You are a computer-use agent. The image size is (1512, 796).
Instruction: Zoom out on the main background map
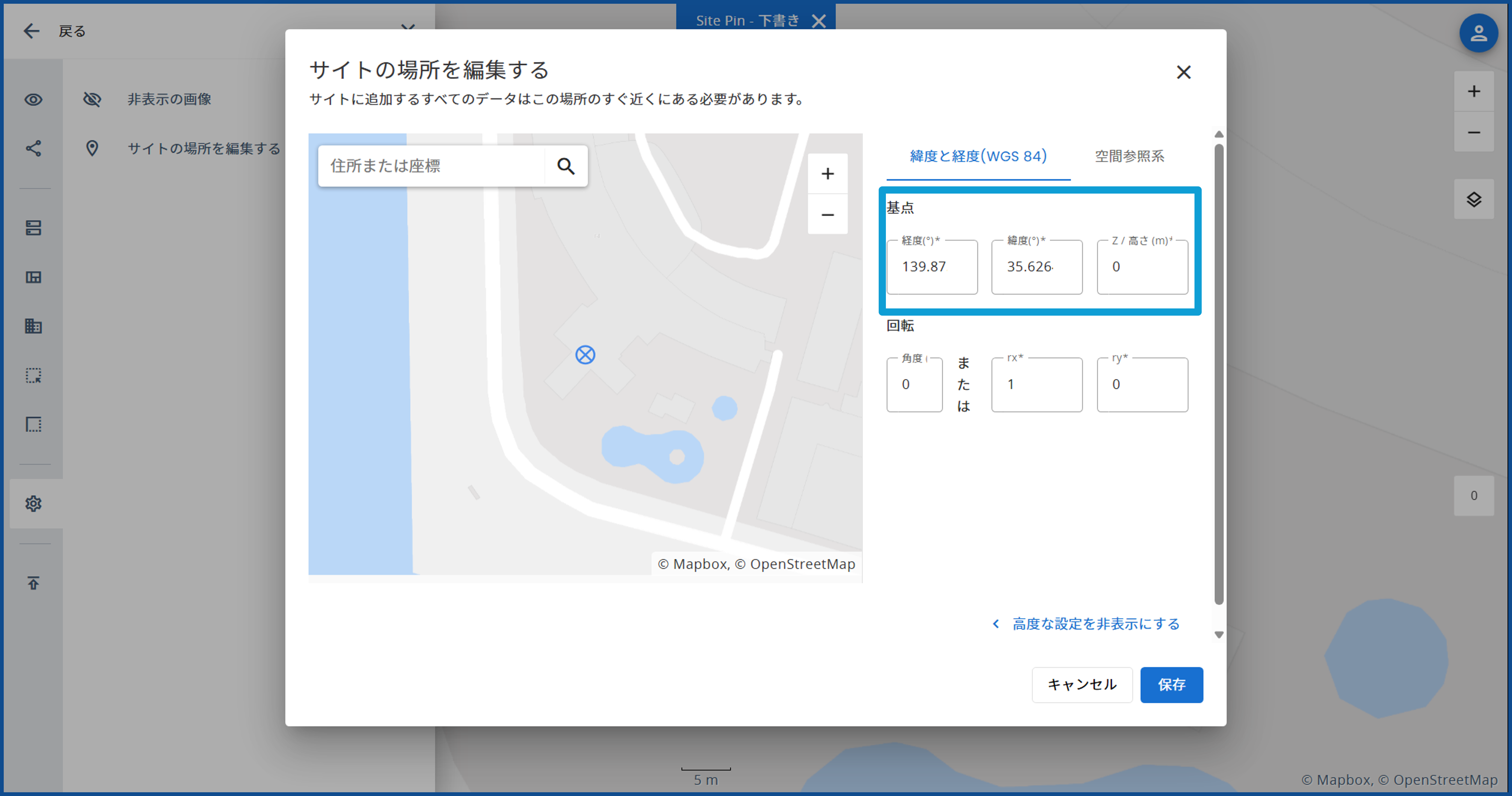point(1473,132)
